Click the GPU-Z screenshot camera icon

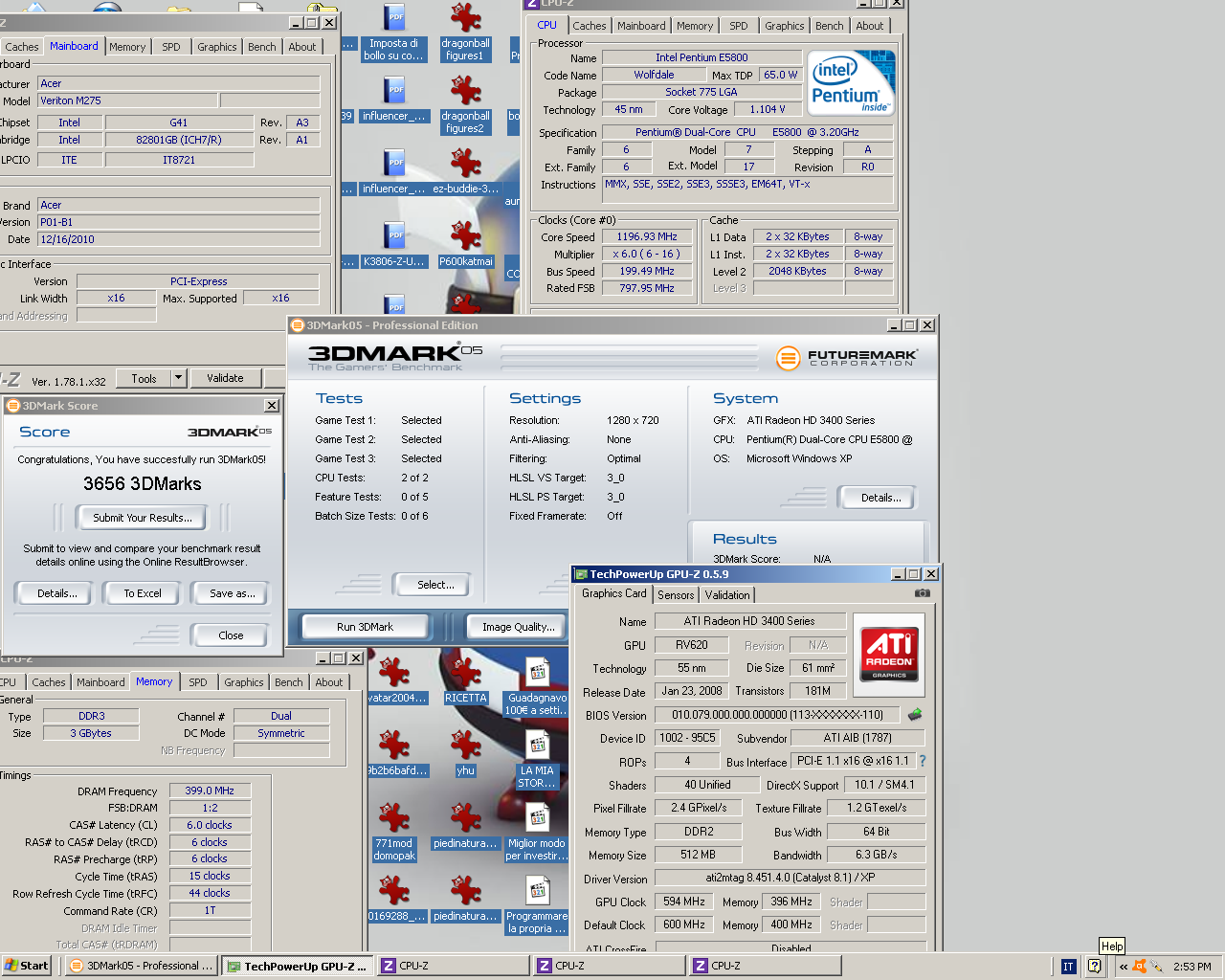pos(922,593)
